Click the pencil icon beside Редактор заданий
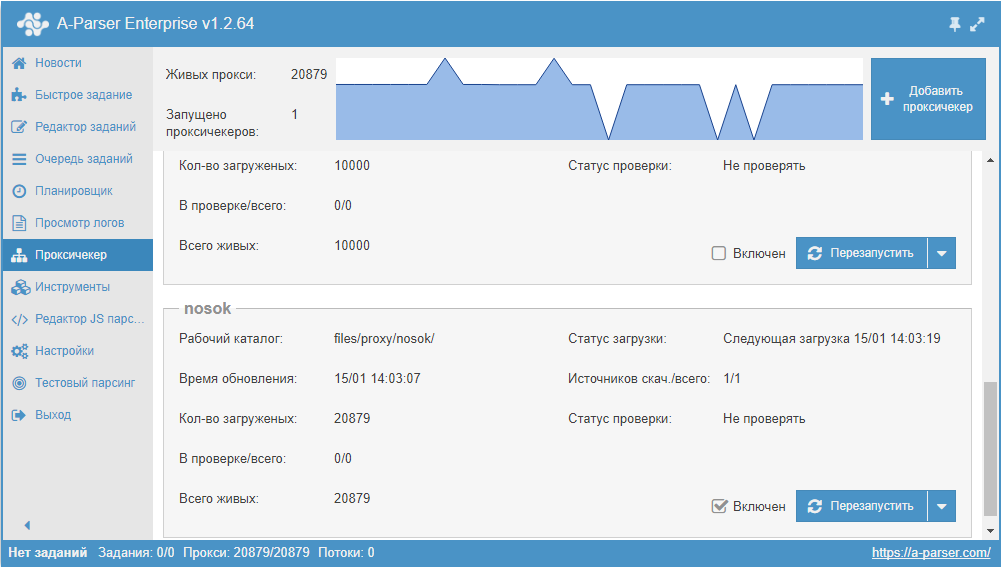The height and width of the screenshot is (567, 1001). tap(19, 126)
